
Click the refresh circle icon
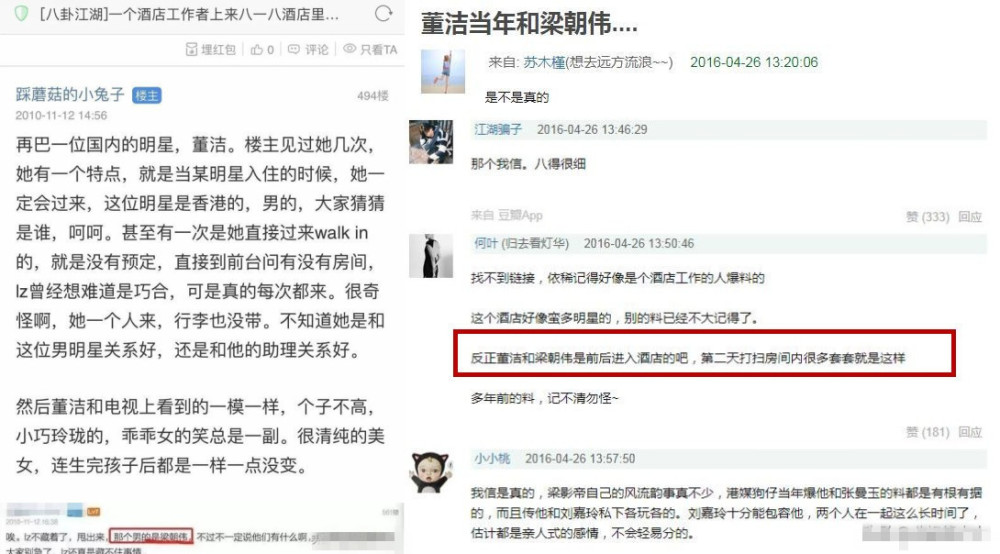[x=383, y=13]
